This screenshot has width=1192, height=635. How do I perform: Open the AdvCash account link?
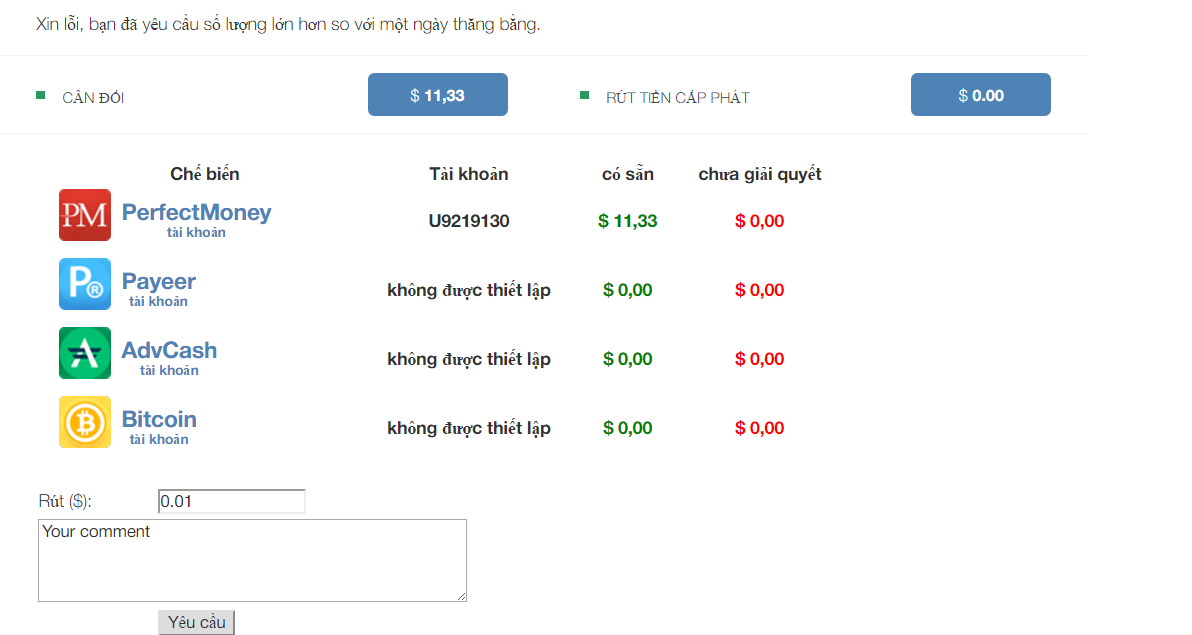pyautogui.click(x=169, y=351)
